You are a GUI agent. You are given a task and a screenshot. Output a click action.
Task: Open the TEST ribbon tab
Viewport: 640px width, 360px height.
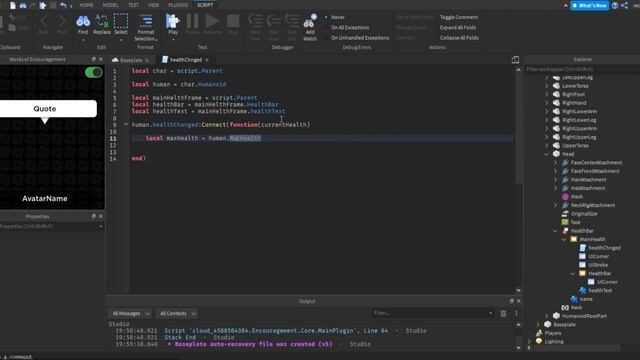click(133, 5)
